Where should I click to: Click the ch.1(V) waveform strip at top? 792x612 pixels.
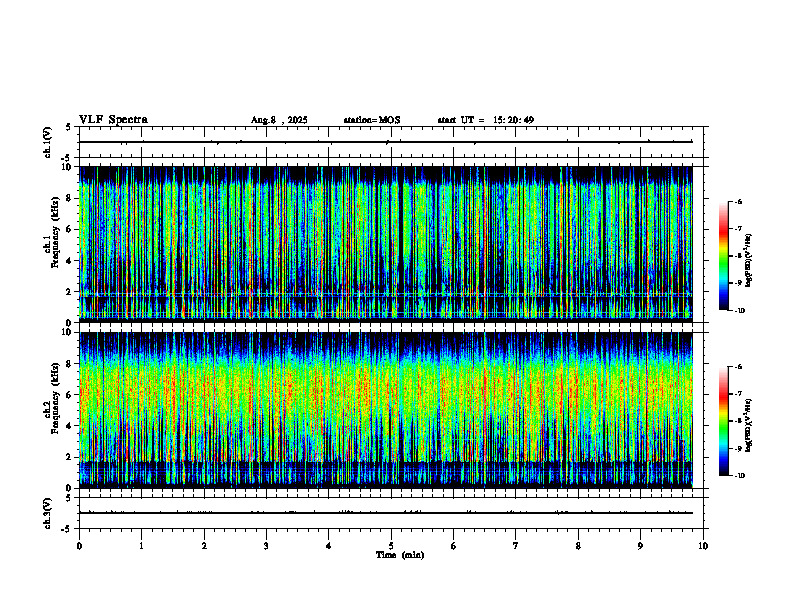point(391,142)
